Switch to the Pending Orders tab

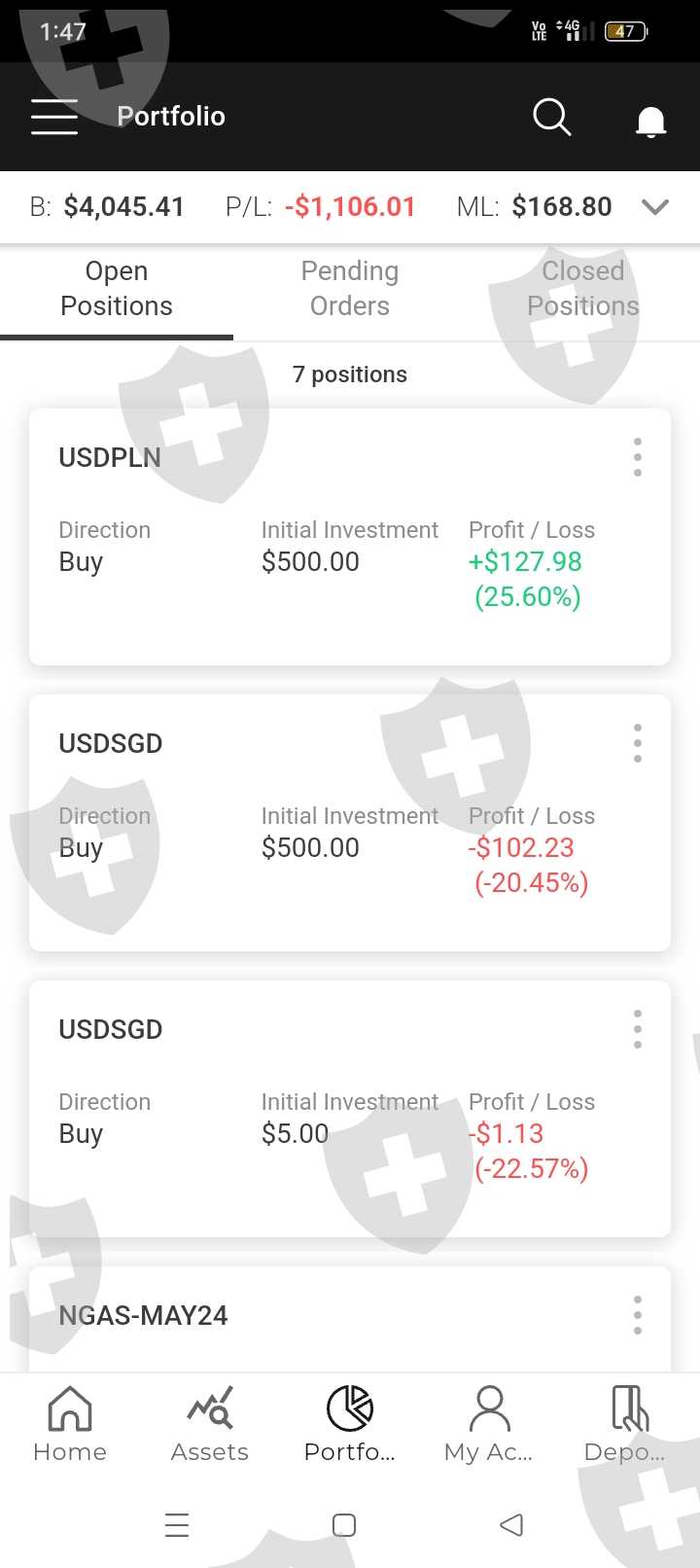coord(350,289)
